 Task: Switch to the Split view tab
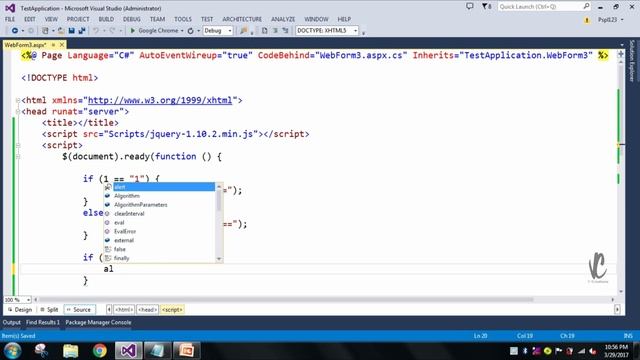click(x=49, y=310)
